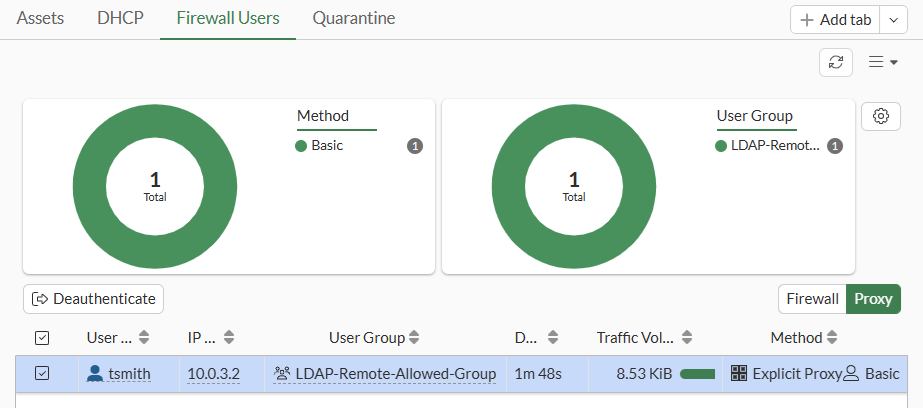Image resolution: width=923 pixels, height=408 pixels.
Task: Click the refresh icon button
Action: pos(836,62)
